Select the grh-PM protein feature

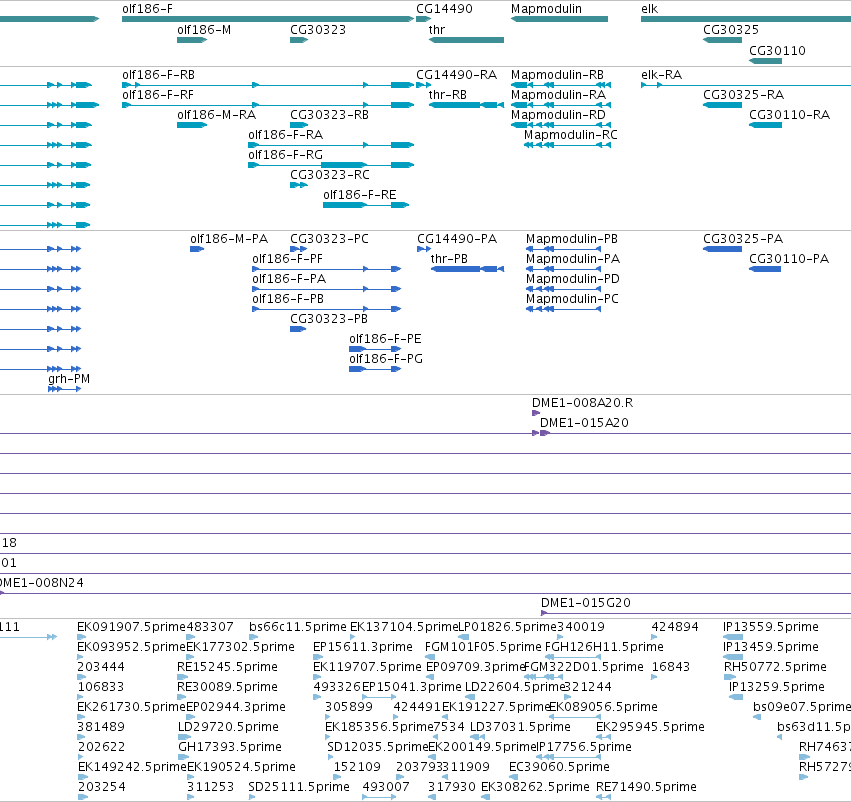click(x=65, y=389)
